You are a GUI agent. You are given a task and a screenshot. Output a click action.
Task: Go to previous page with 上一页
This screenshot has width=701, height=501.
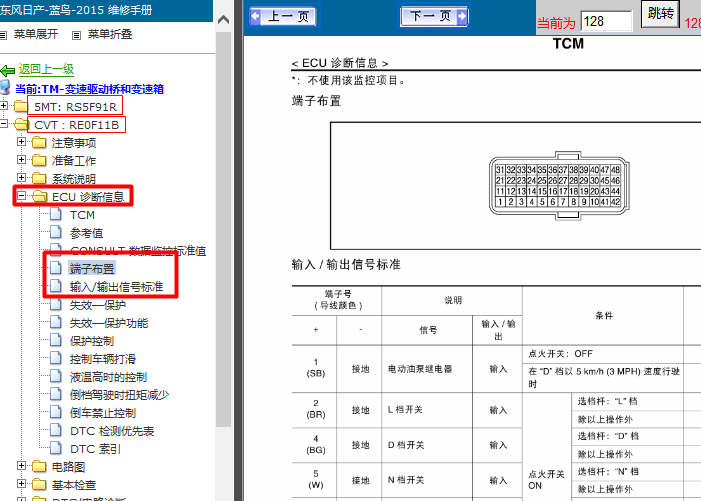pos(283,17)
